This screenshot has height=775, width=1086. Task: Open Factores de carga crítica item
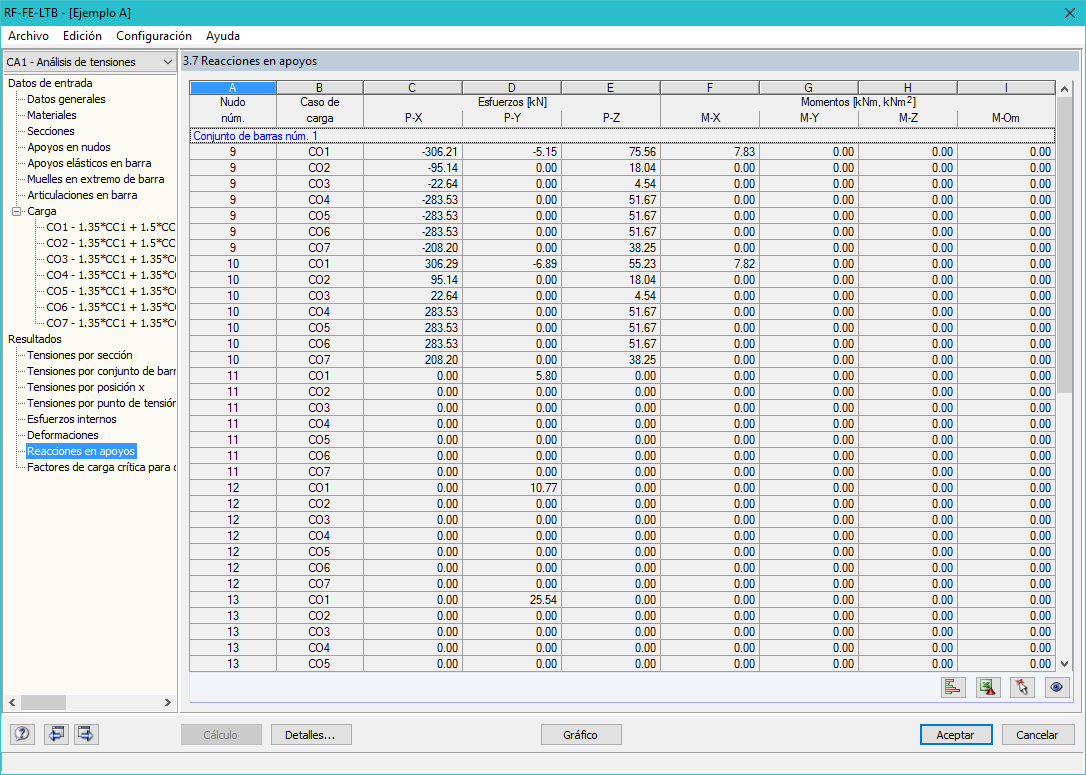pos(101,467)
